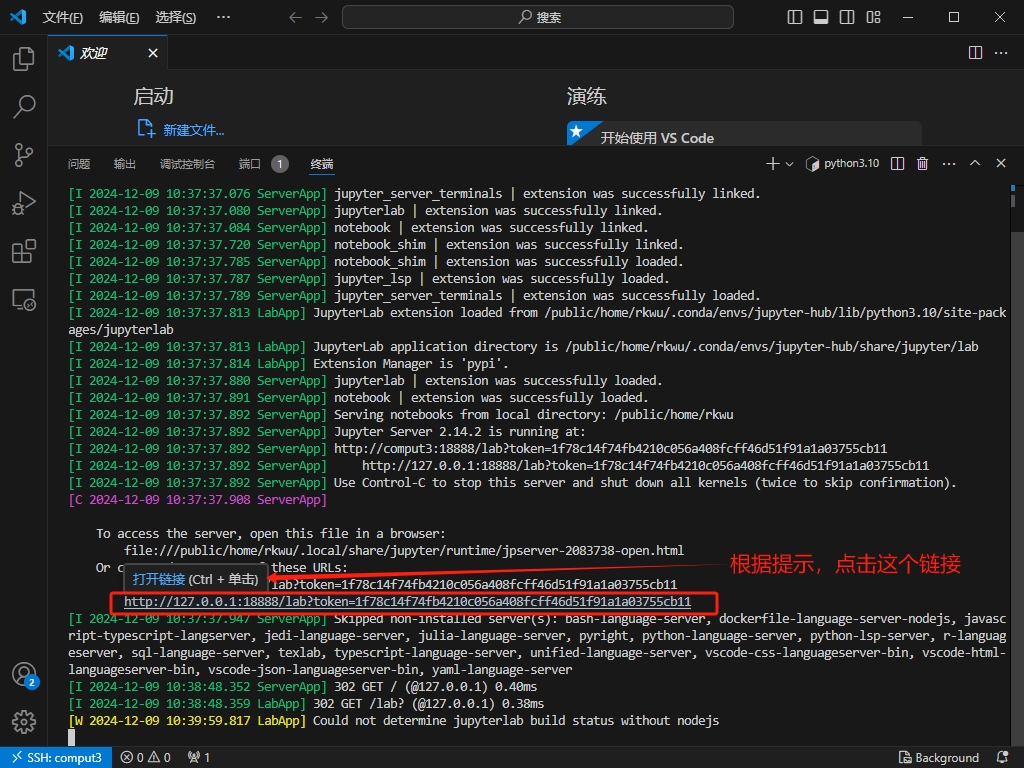This screenshot has width=1024, height=768.
Task: Open the Explorer view in activity bar
Action: 24,59
